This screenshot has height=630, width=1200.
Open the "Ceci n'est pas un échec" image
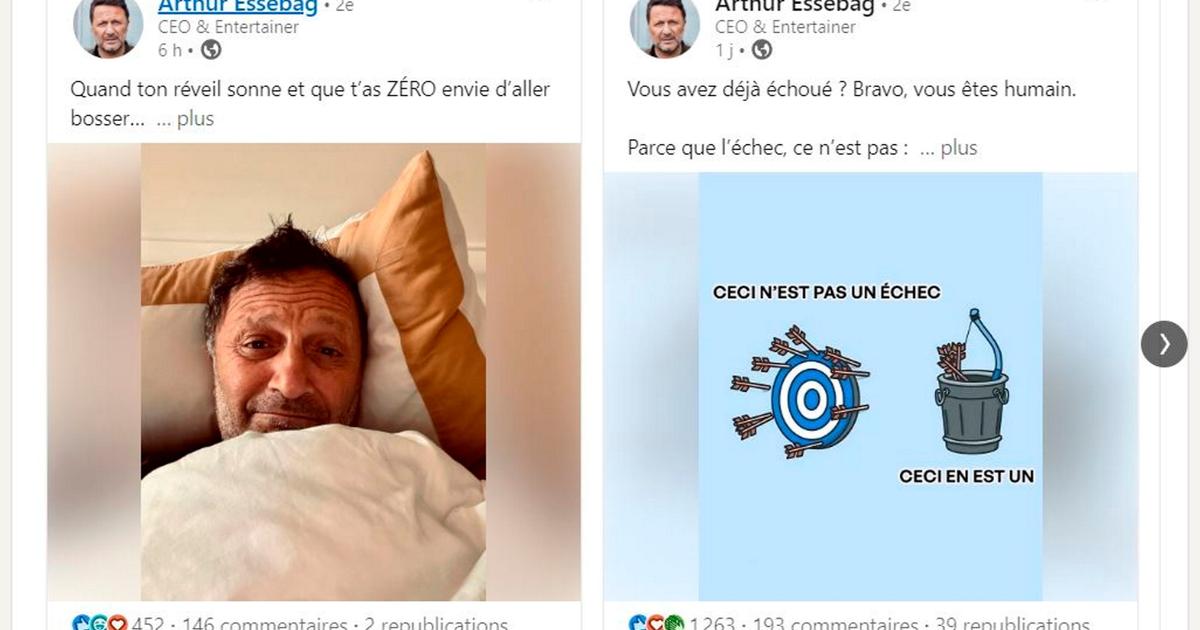[x=870, y=387]
